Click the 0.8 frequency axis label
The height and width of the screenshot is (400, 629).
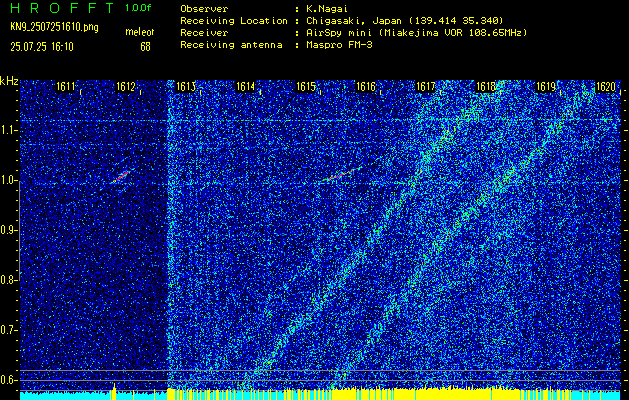[7, 280]
